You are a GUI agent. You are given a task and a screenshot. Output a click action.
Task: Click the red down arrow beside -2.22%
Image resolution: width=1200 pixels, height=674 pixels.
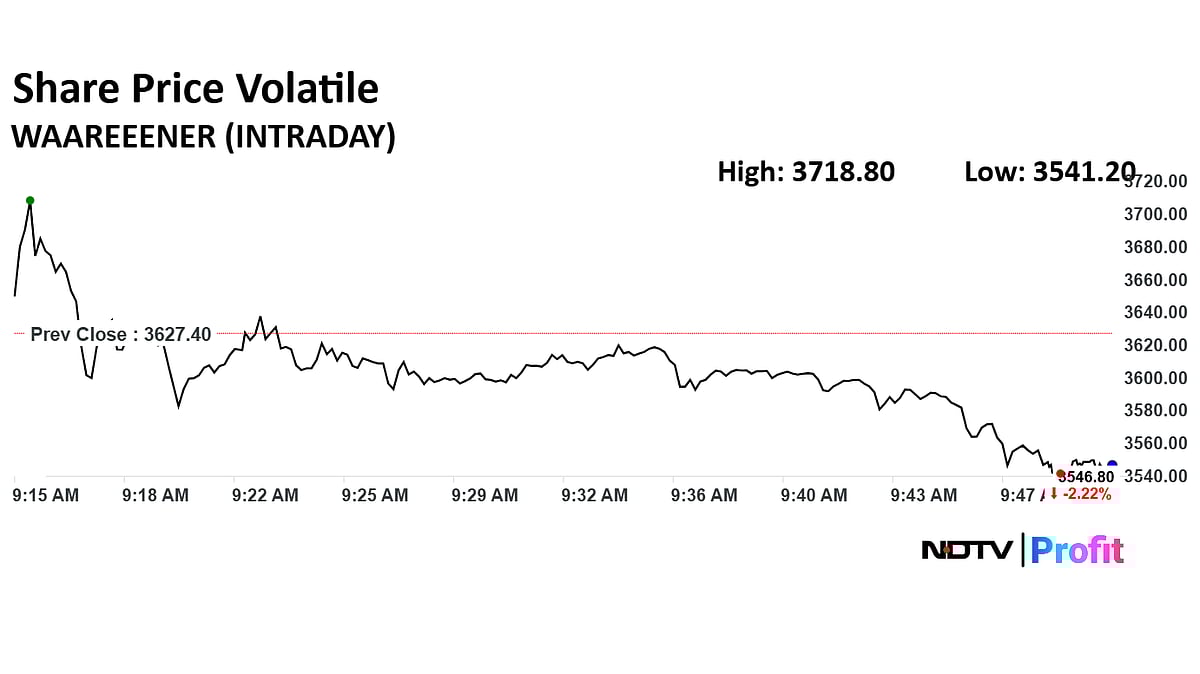[1054, 493]
